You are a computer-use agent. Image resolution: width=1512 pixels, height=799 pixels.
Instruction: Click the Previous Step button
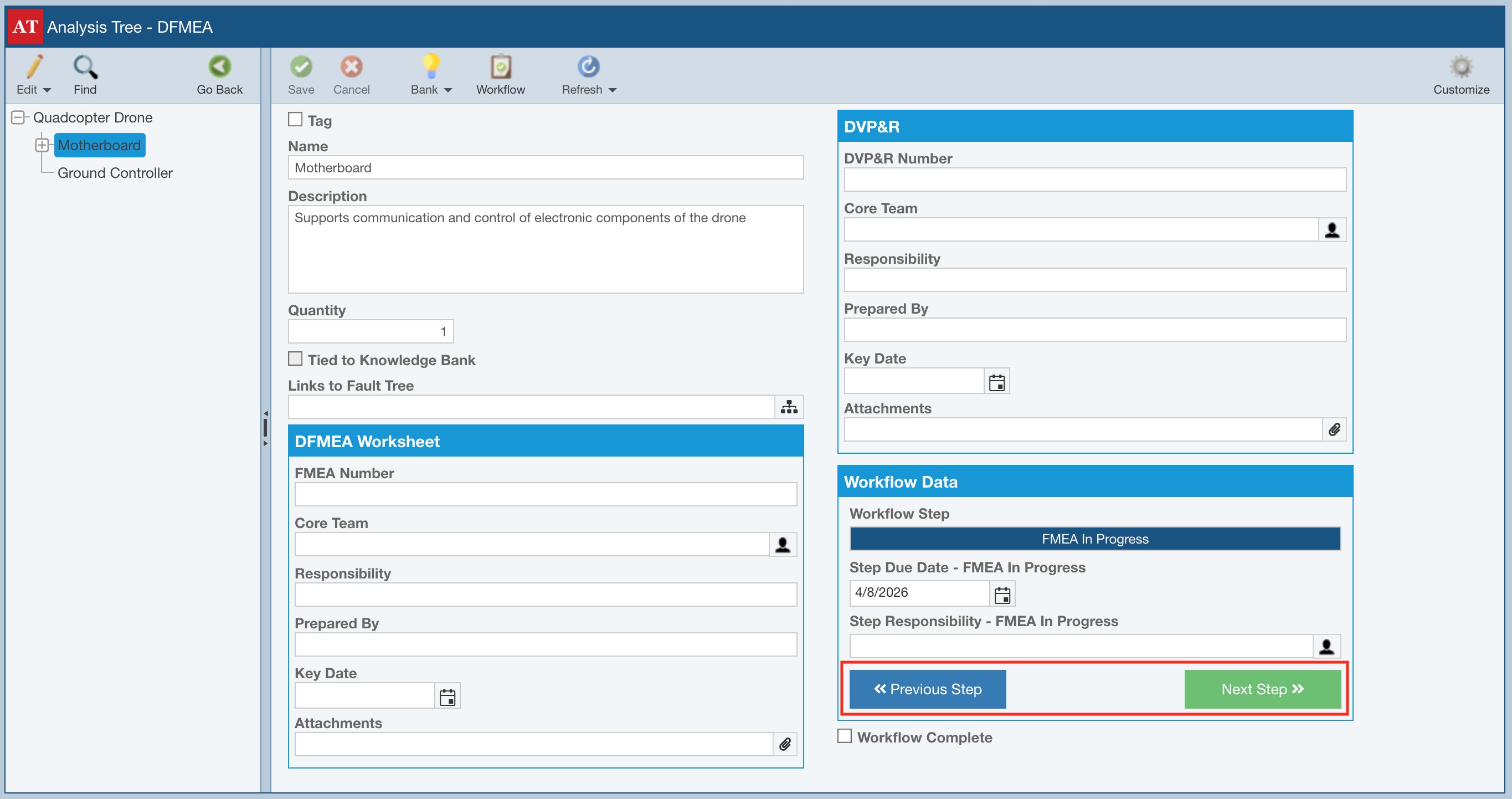tap(927, 689)
